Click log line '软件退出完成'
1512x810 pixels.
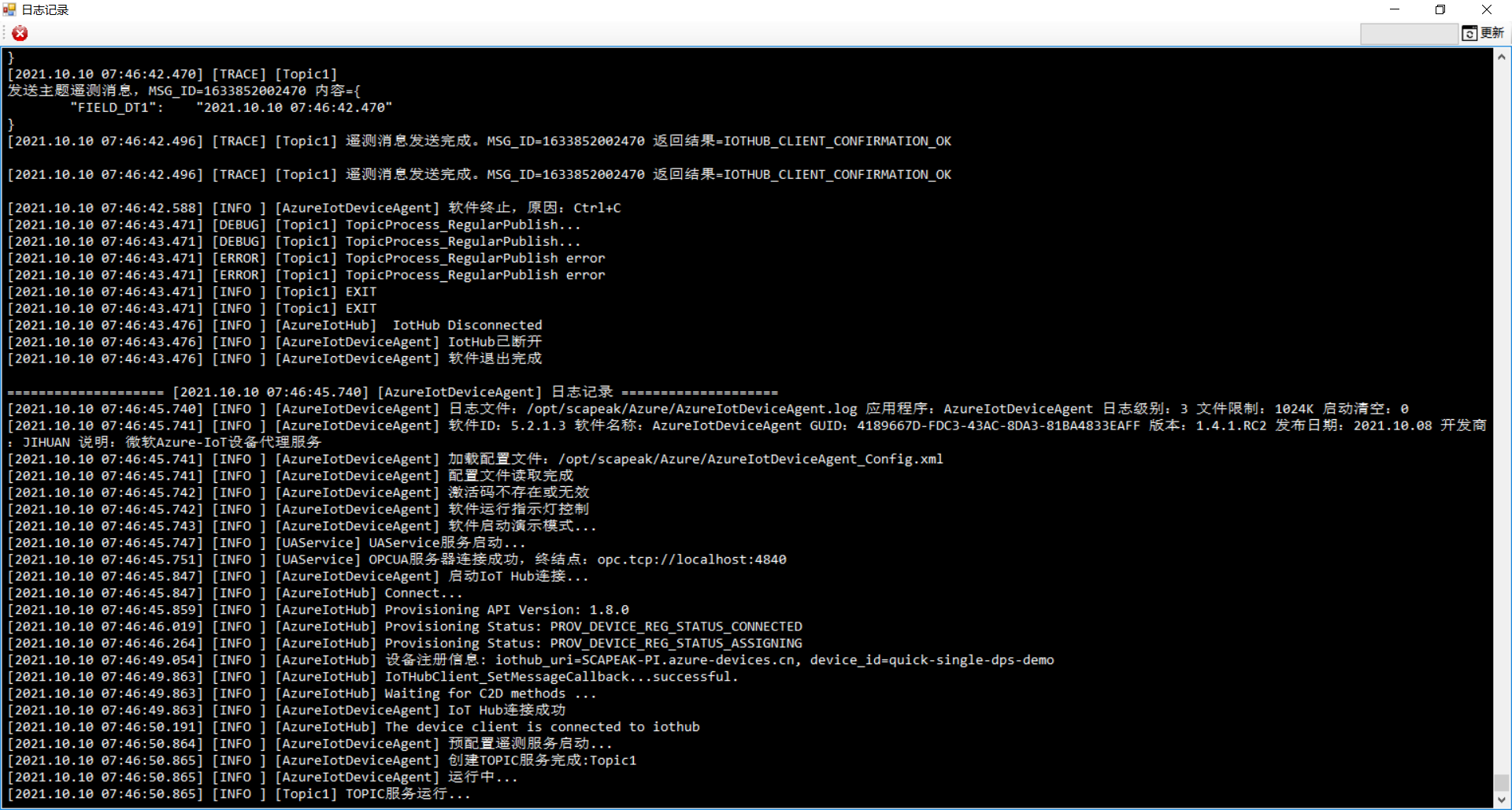pos(275,359)
